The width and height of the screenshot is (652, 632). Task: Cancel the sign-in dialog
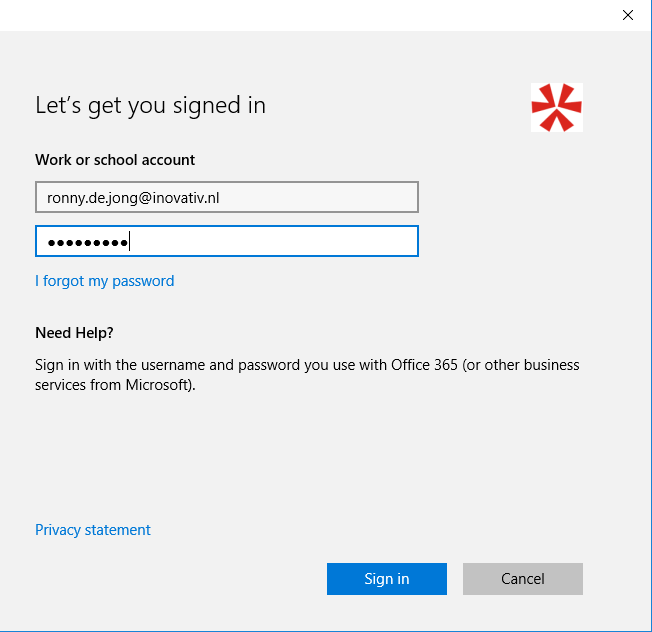point(522,579)
